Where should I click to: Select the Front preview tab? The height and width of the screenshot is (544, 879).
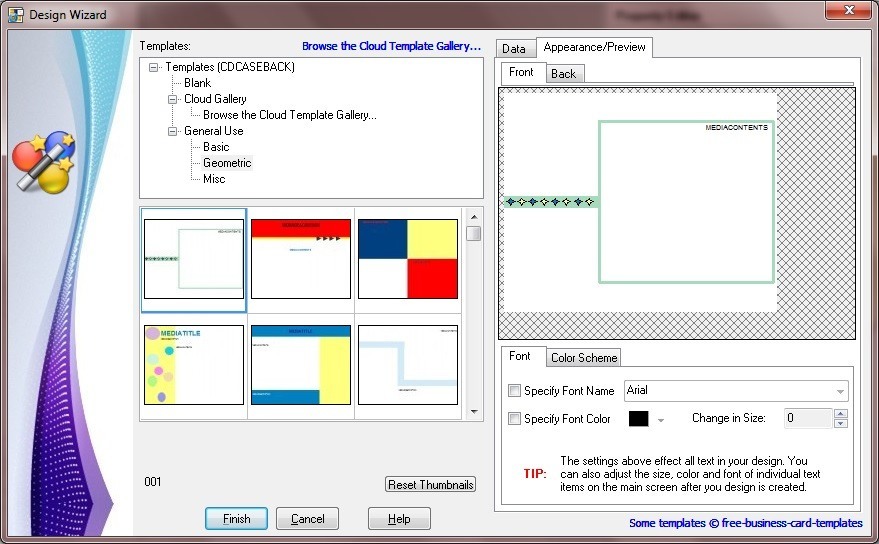[521, 72]
